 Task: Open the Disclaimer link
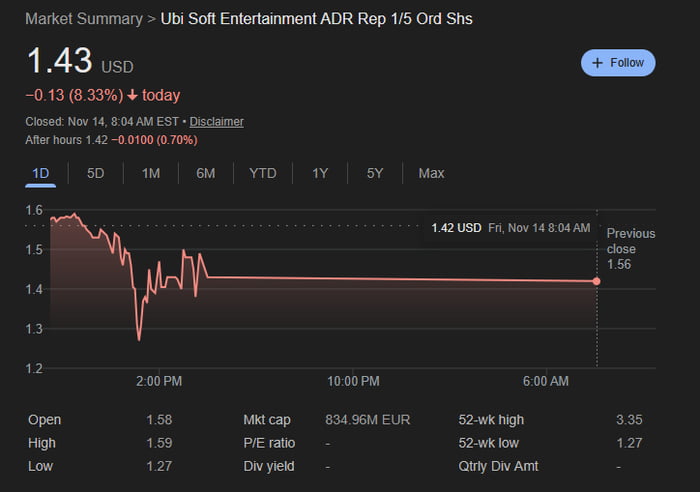[x=216, y=121]
